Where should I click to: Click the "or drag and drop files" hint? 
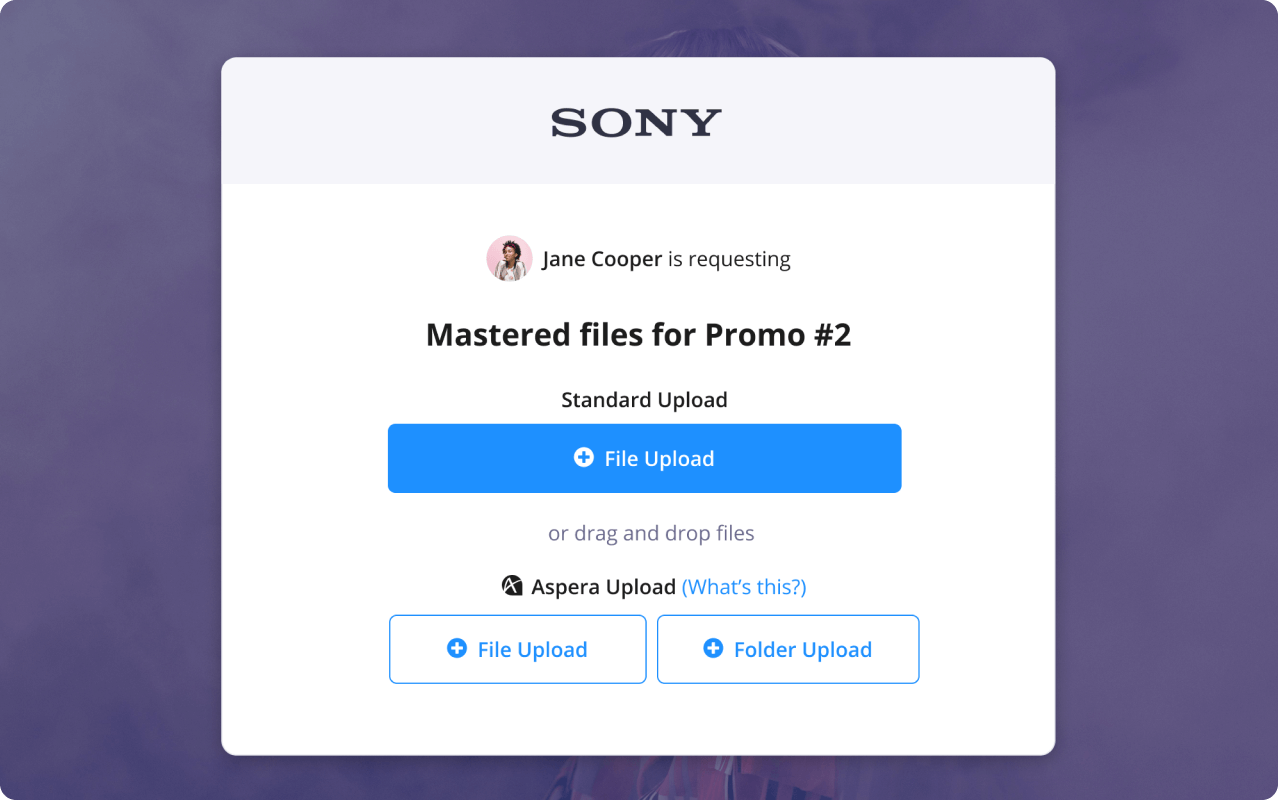point(651,533)
